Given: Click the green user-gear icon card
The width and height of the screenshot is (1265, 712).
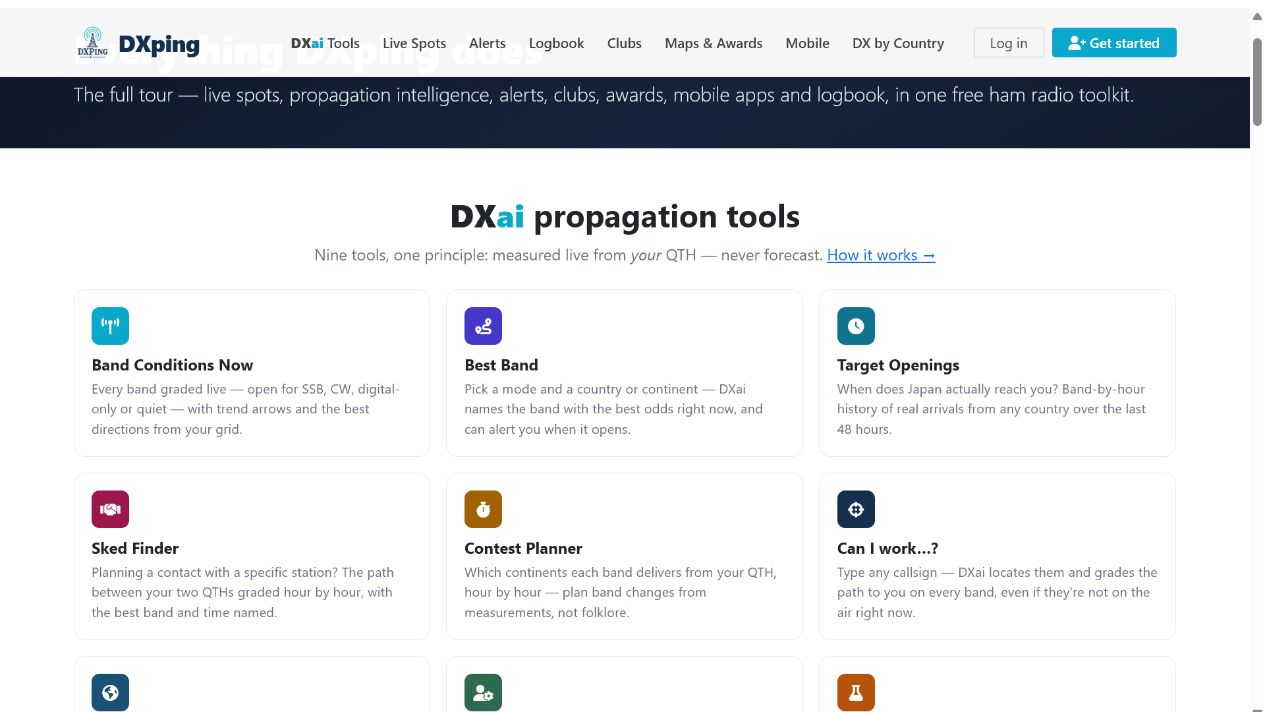Looking at the screenshot, I should pos(483,692).
